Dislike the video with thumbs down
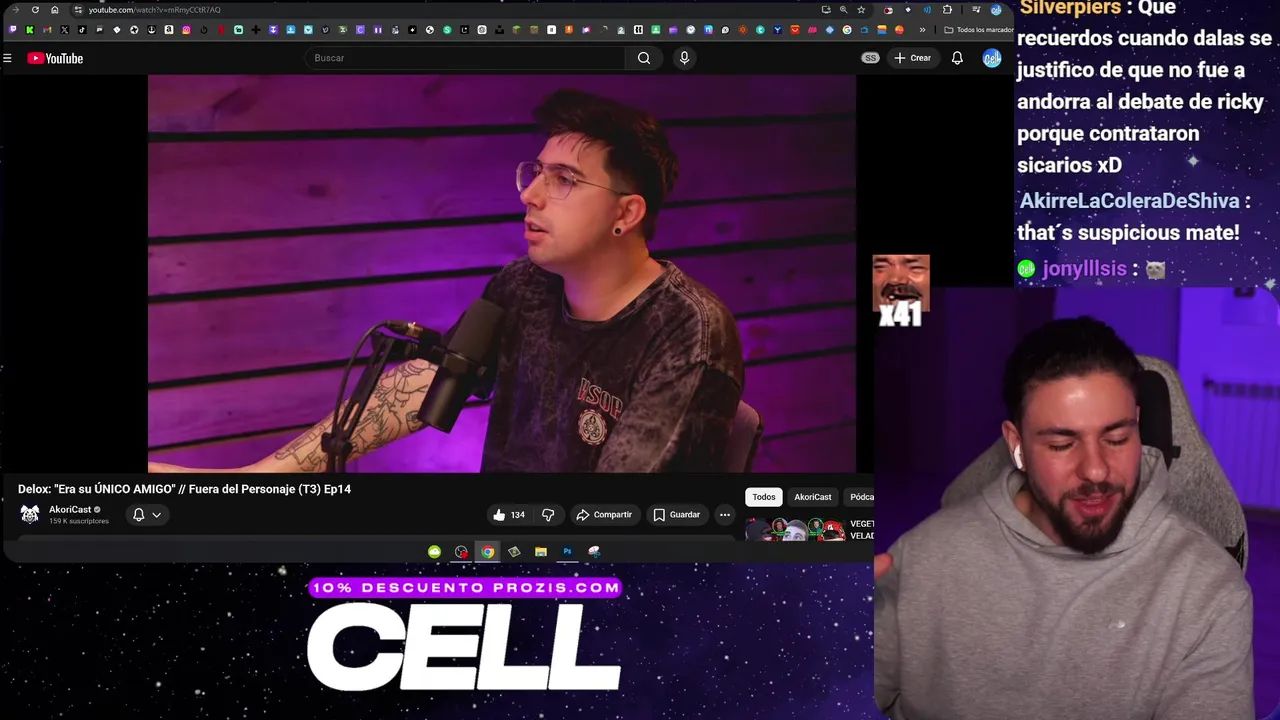This screenshot has width=1280, height=720. pyautogui.click(x=548, y=515)
